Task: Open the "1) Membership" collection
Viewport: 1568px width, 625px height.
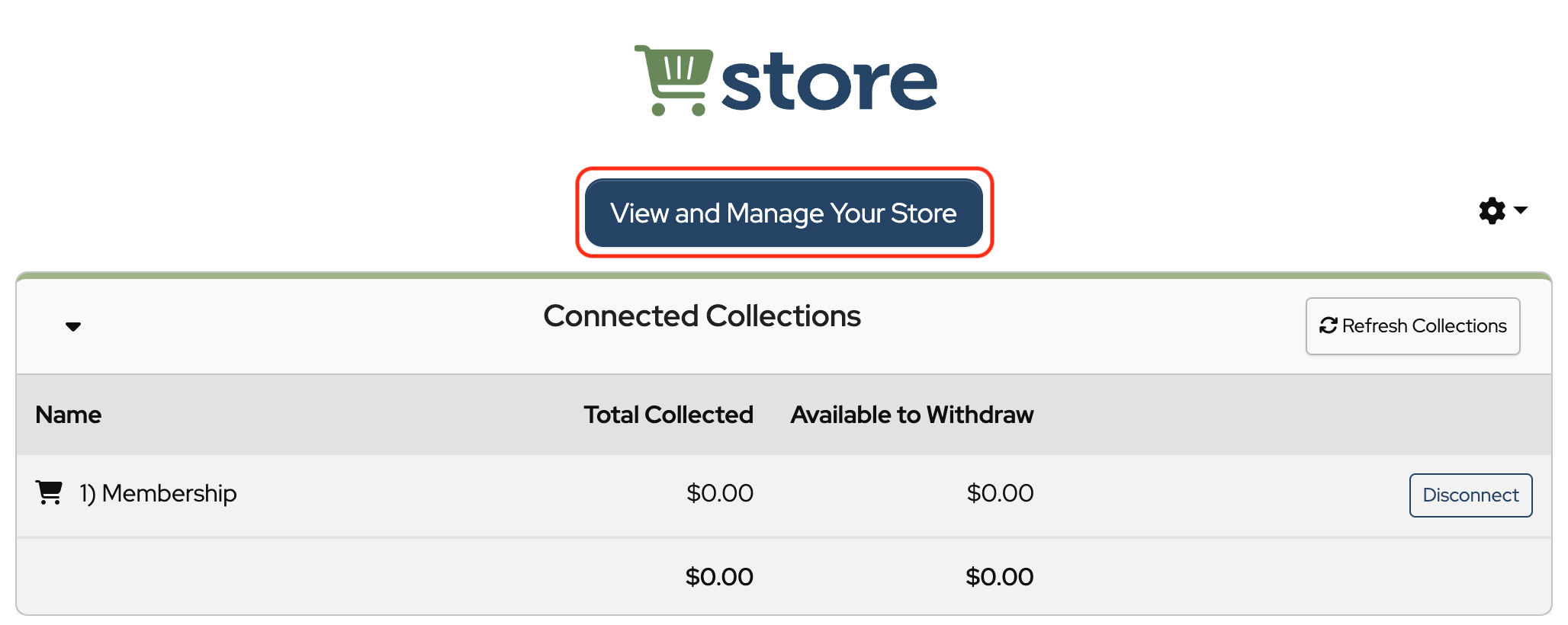Action: 159,494
